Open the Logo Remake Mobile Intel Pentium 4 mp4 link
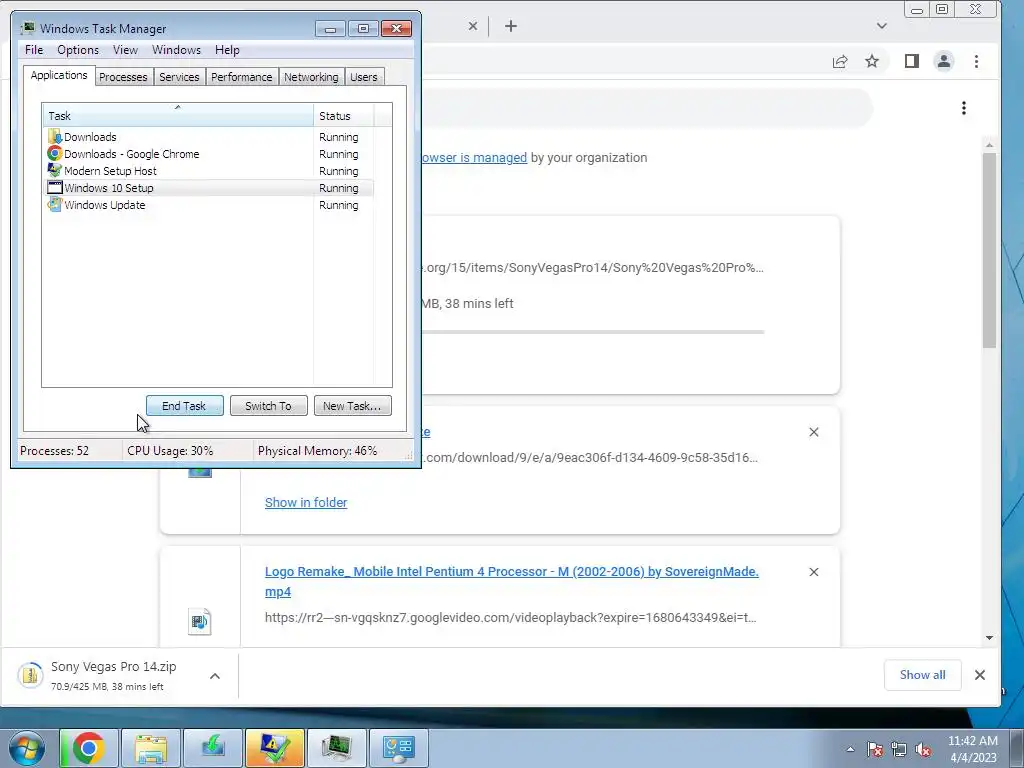The height and width of the screenshot is (768, 1024). 511,581
